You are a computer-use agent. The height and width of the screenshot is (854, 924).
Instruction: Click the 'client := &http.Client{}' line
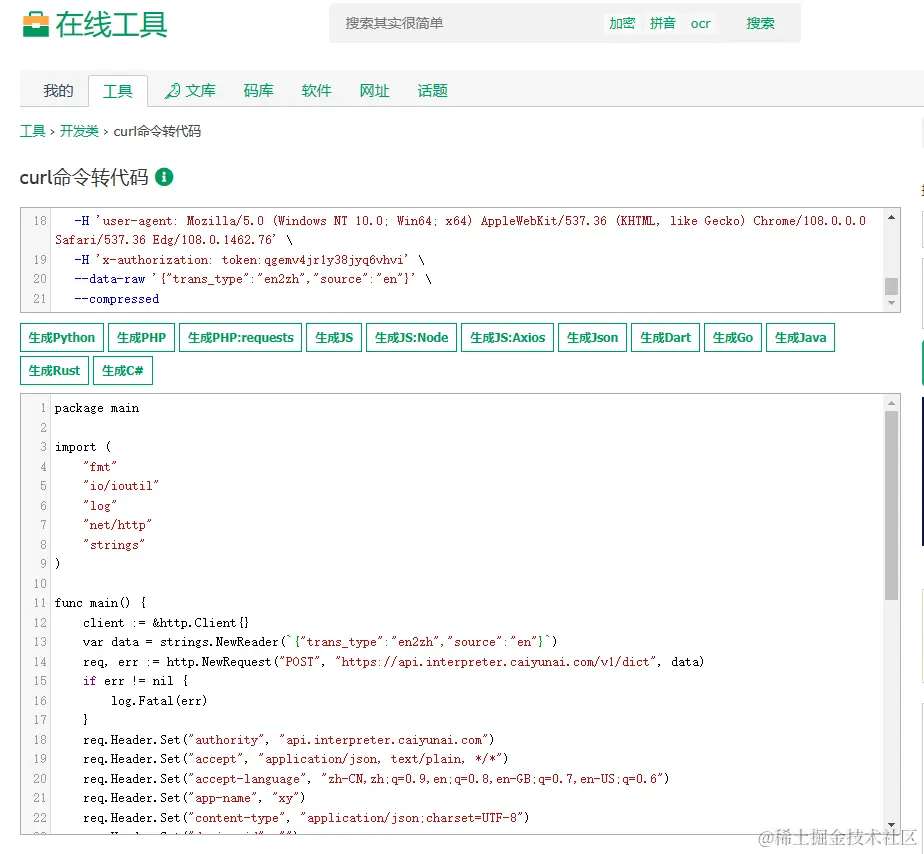pyautogui.click(x=166, y=622)
